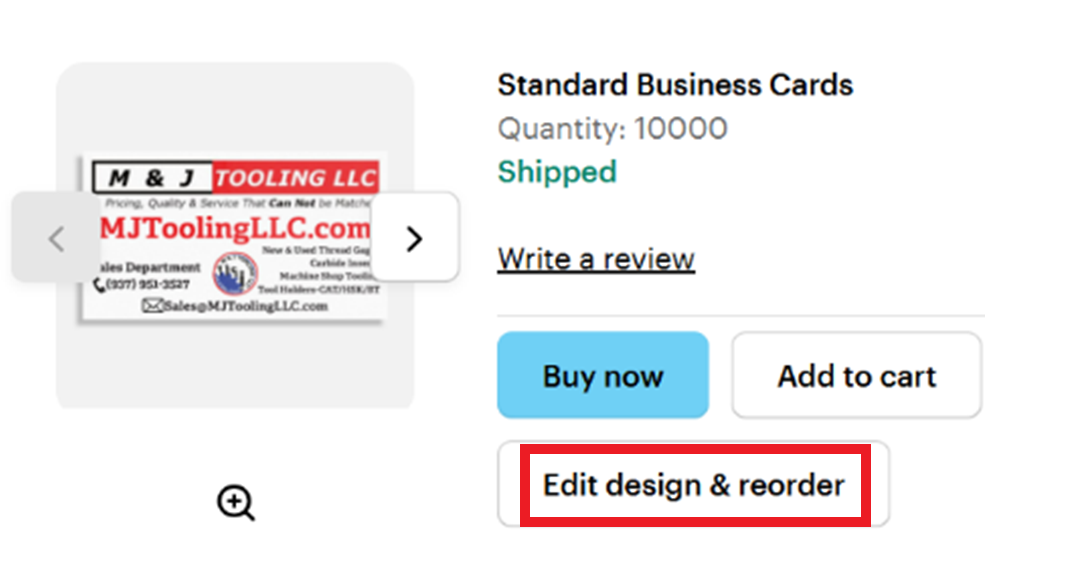Screen dimensions: 1070x569
Task: Open Edit design & reorder
Action: click(x=694, y=485)
